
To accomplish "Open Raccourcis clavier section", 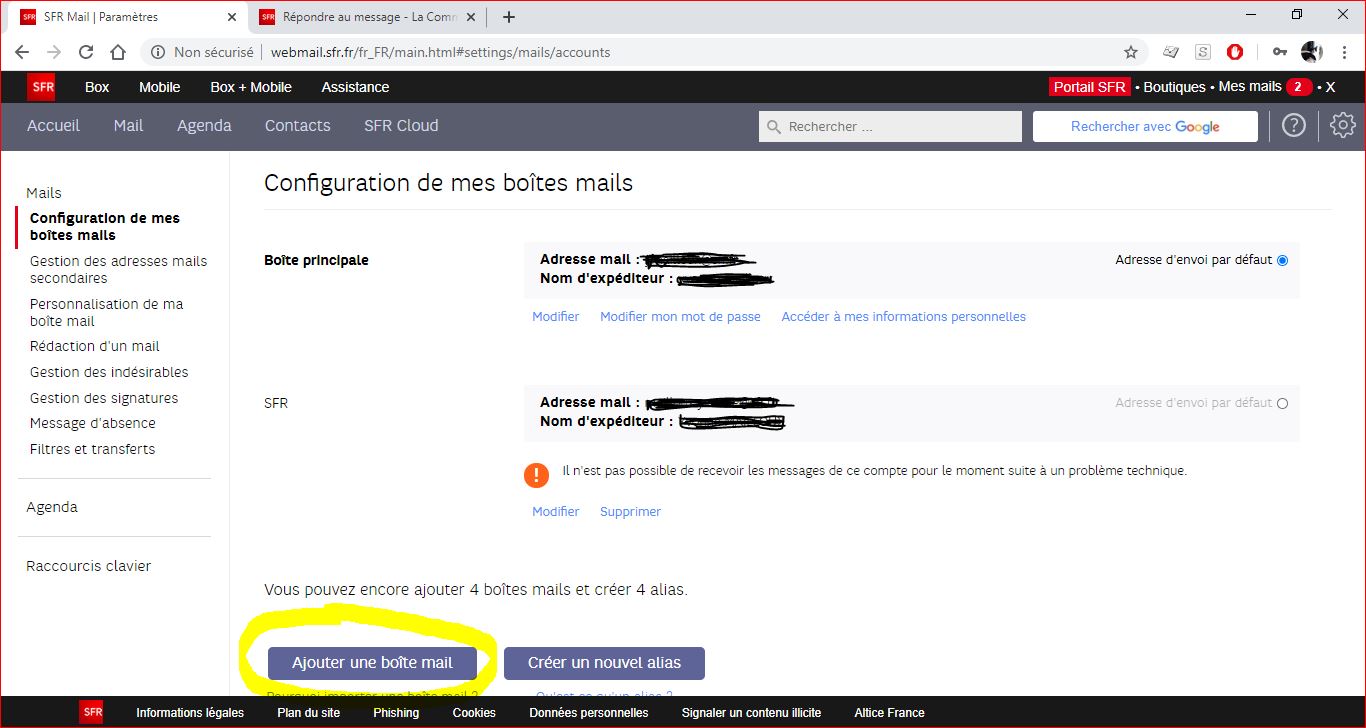I will pos(89,566).
